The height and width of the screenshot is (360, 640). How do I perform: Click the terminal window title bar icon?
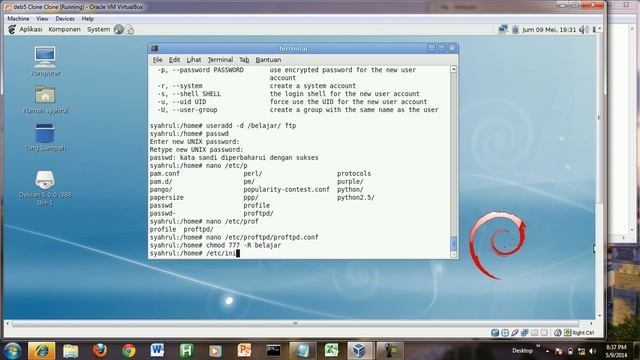154,48
